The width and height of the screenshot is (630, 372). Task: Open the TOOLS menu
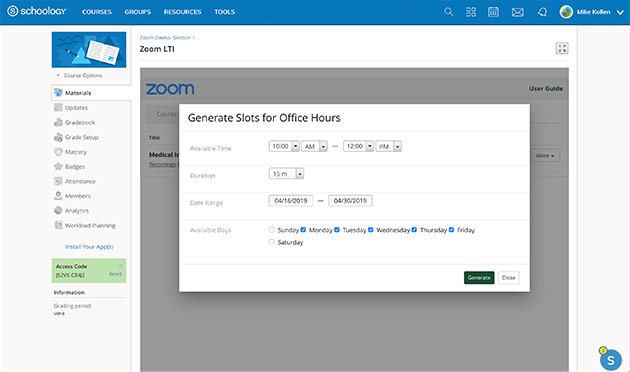225,12
